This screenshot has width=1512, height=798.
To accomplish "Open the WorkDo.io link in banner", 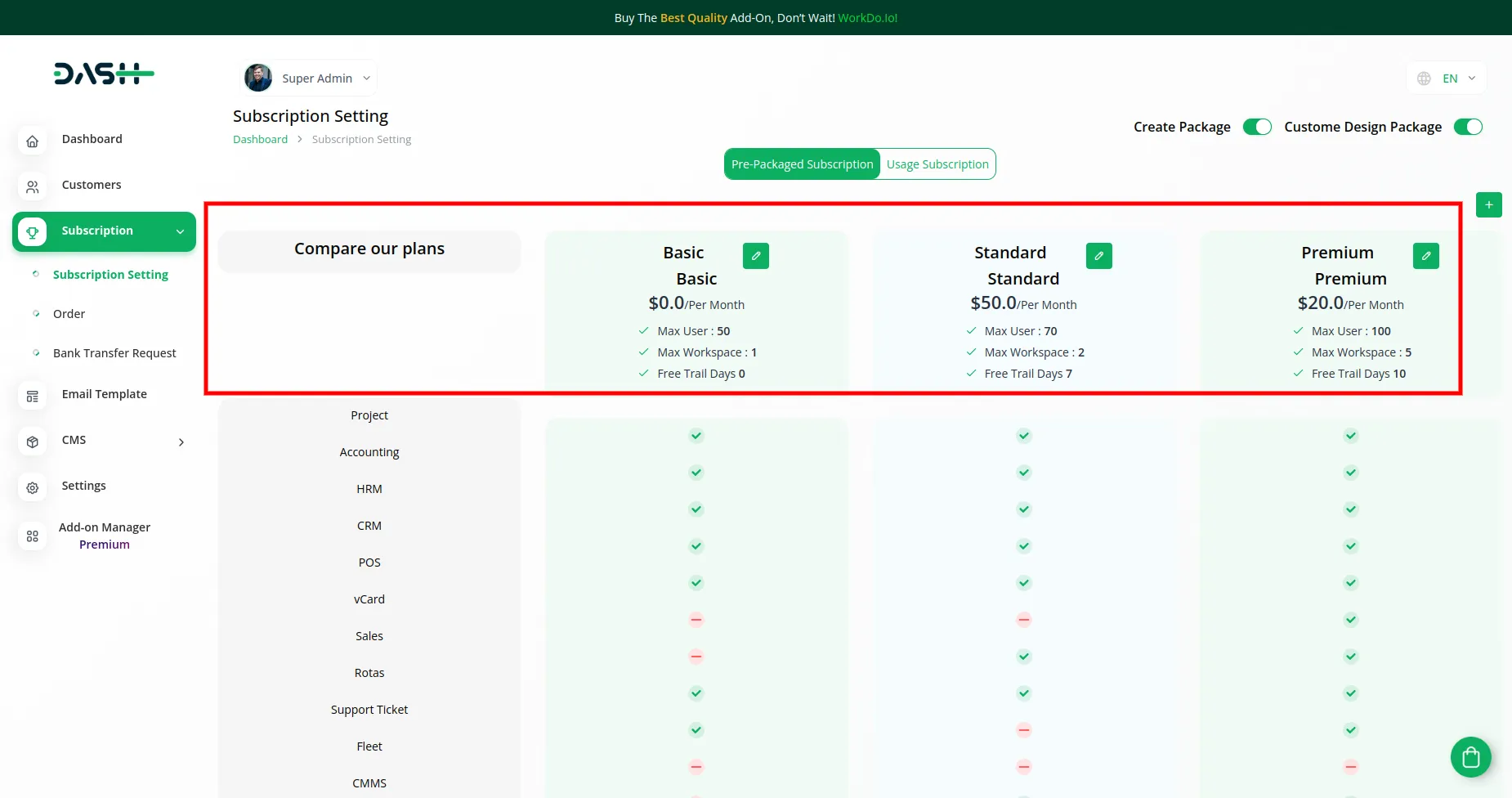I will click(x=867, y=18).
